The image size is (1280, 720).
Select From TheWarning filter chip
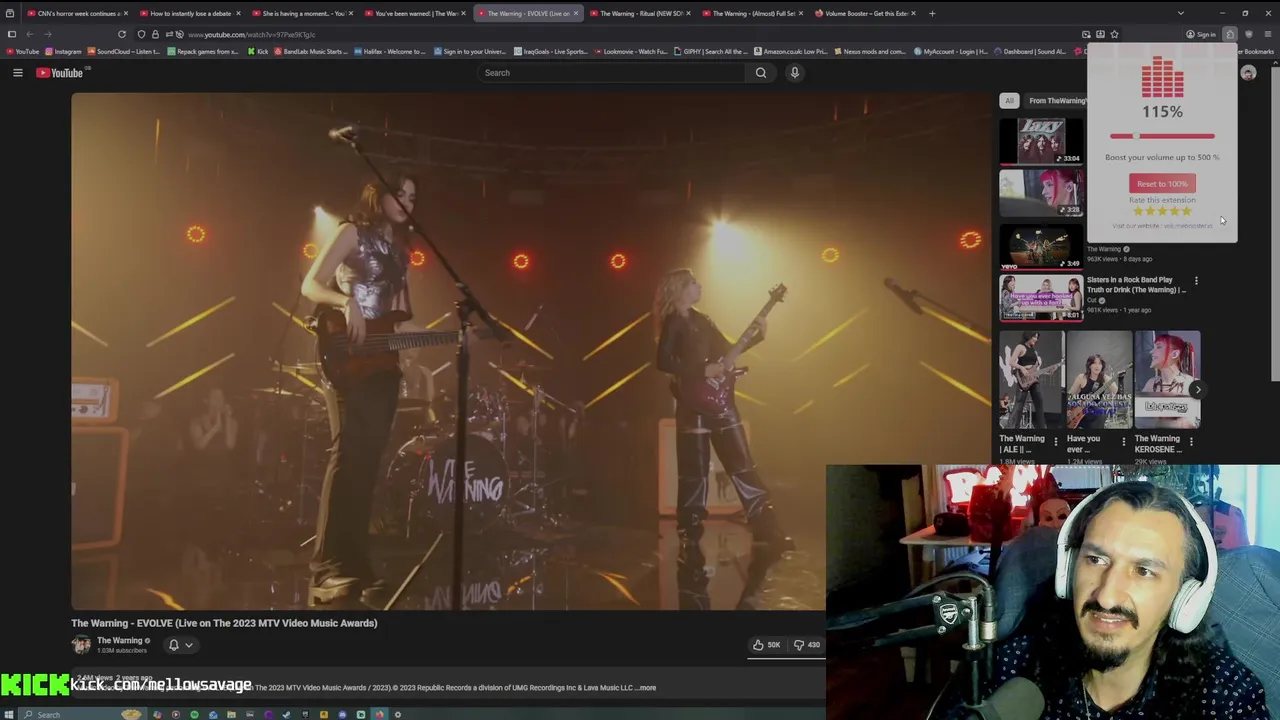pos(1055,100)
